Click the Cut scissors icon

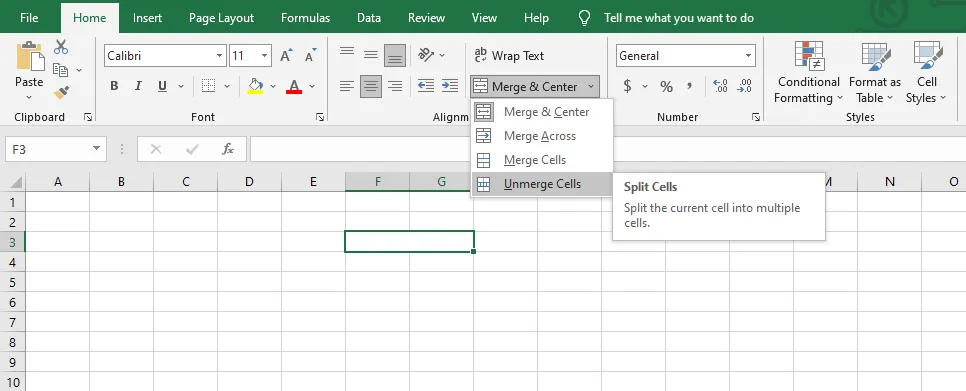[x=61, y=47]
